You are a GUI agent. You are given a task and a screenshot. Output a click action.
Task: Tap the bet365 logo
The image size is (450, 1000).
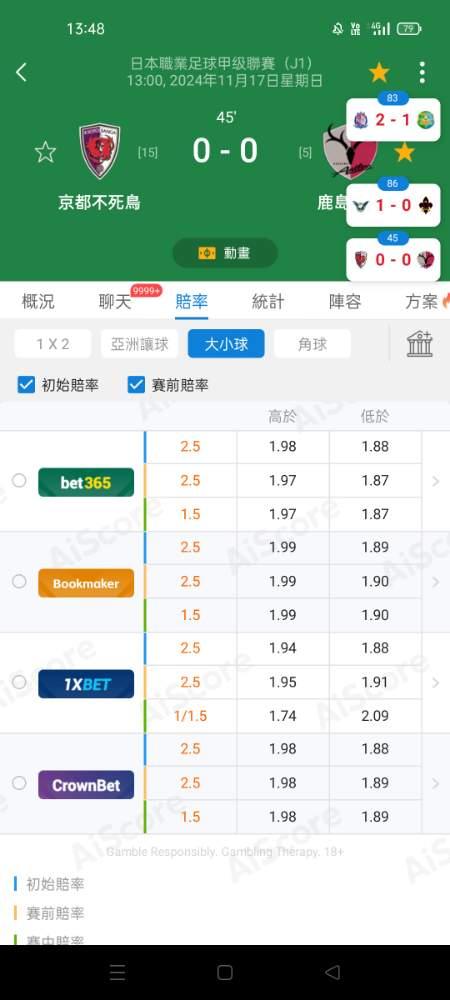(x=86, y=482)
